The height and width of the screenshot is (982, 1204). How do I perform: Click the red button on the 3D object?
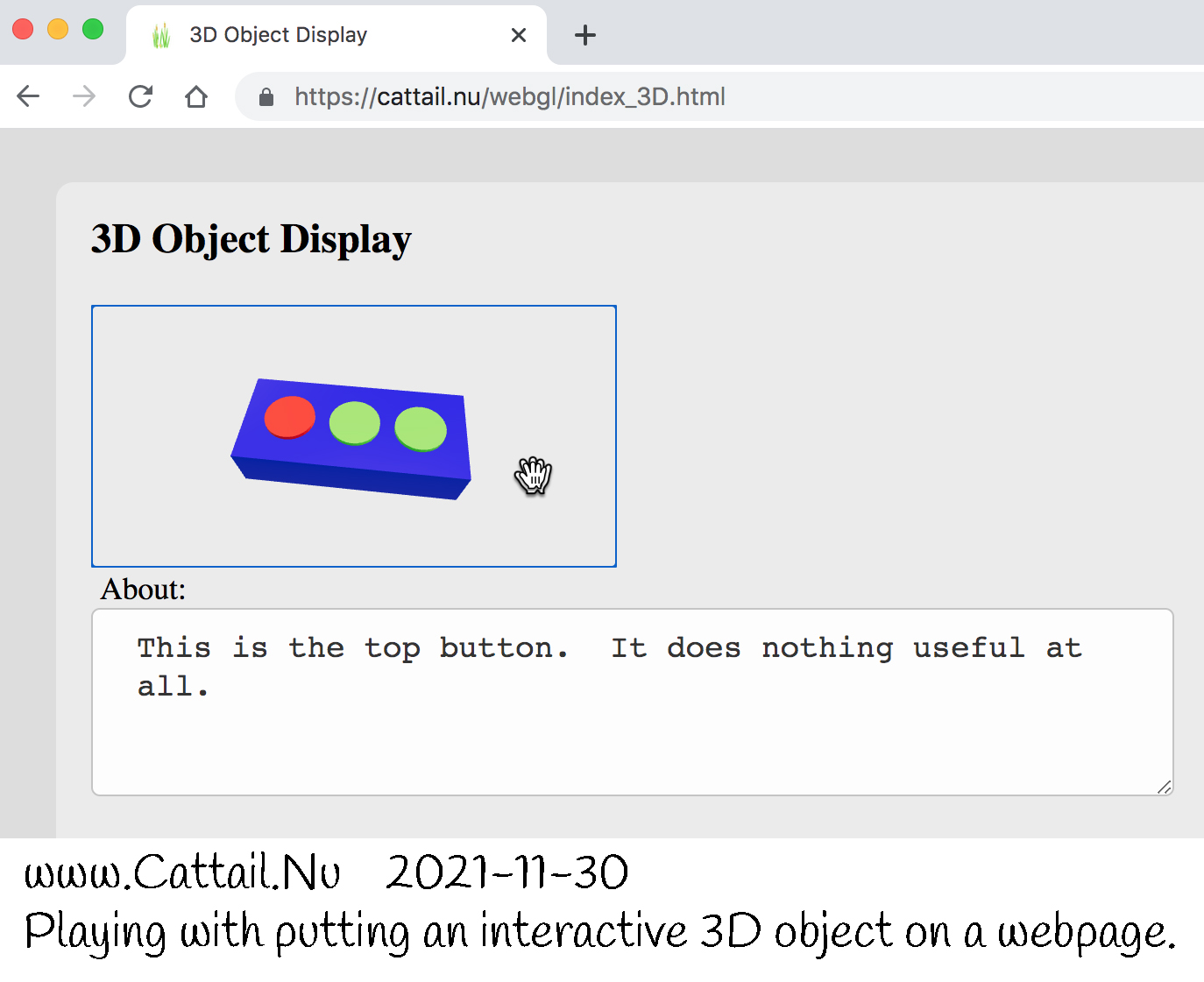pyautogui.click(x=290, y=417)
